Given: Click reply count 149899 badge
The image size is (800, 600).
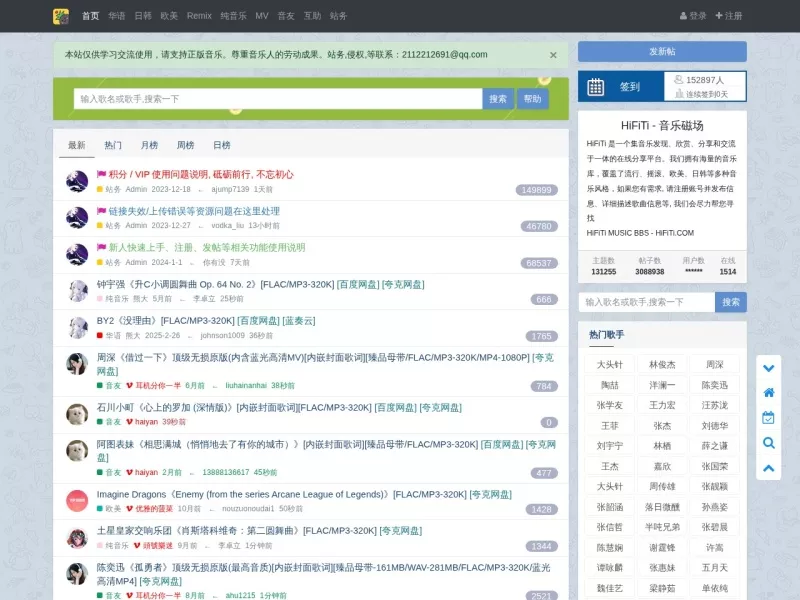Looking at the screenshot, I should click(536, 190).
